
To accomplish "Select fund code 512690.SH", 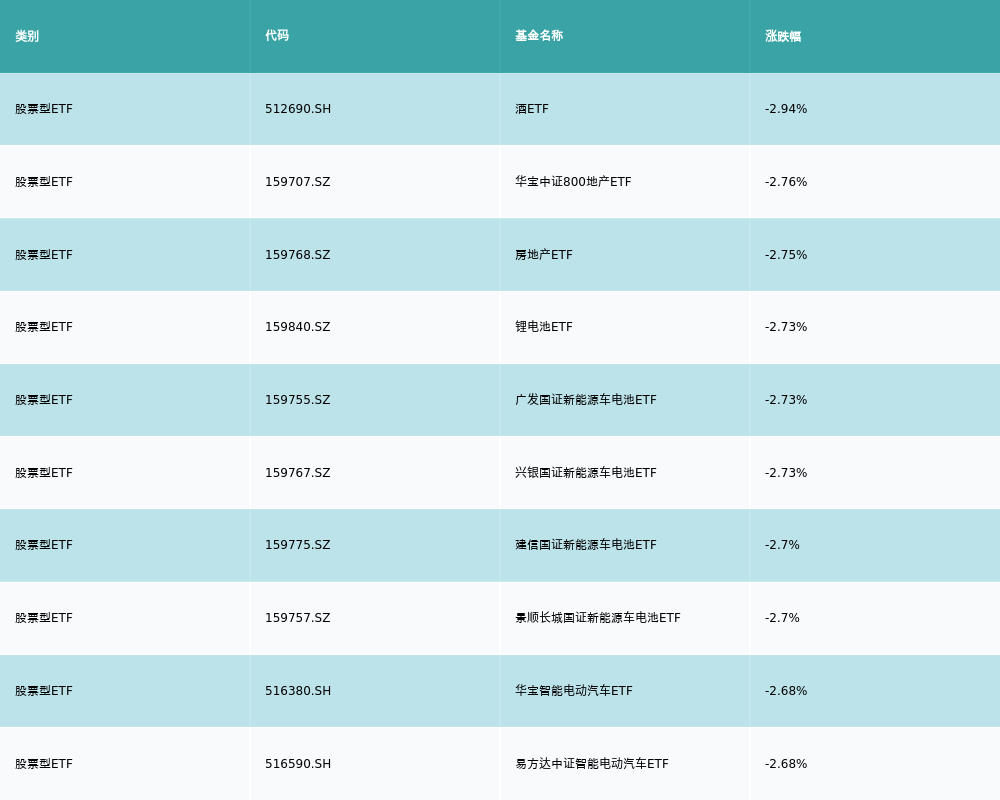I will [298, 109].
